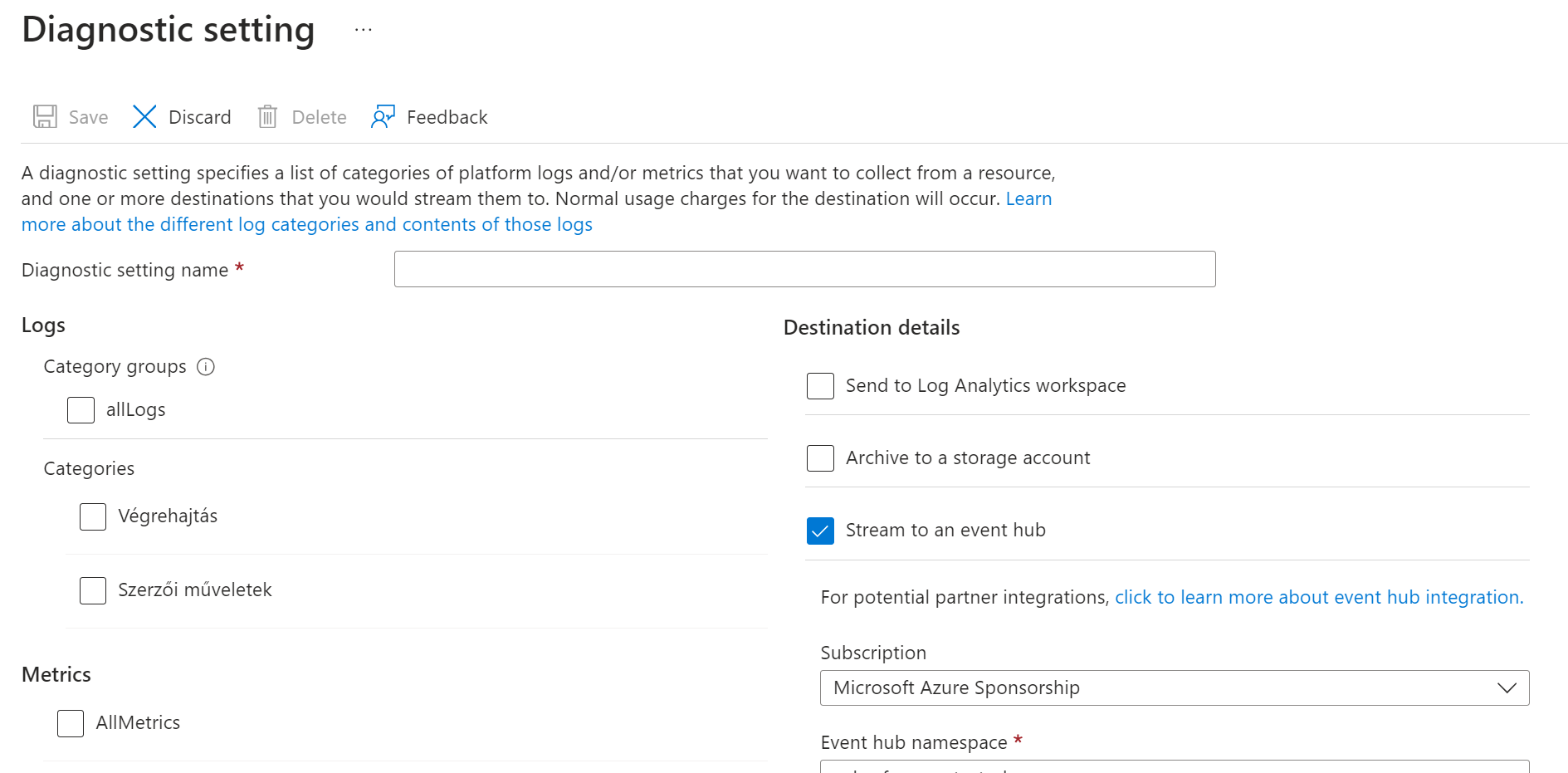
Task: Click the Diagnostic setting page title
Action: point(169,30)
